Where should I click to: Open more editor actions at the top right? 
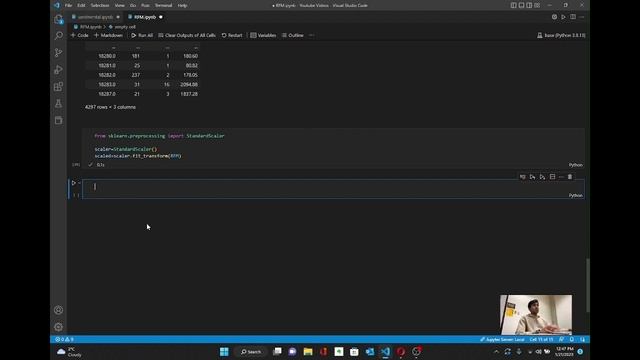tap(582, 17)
